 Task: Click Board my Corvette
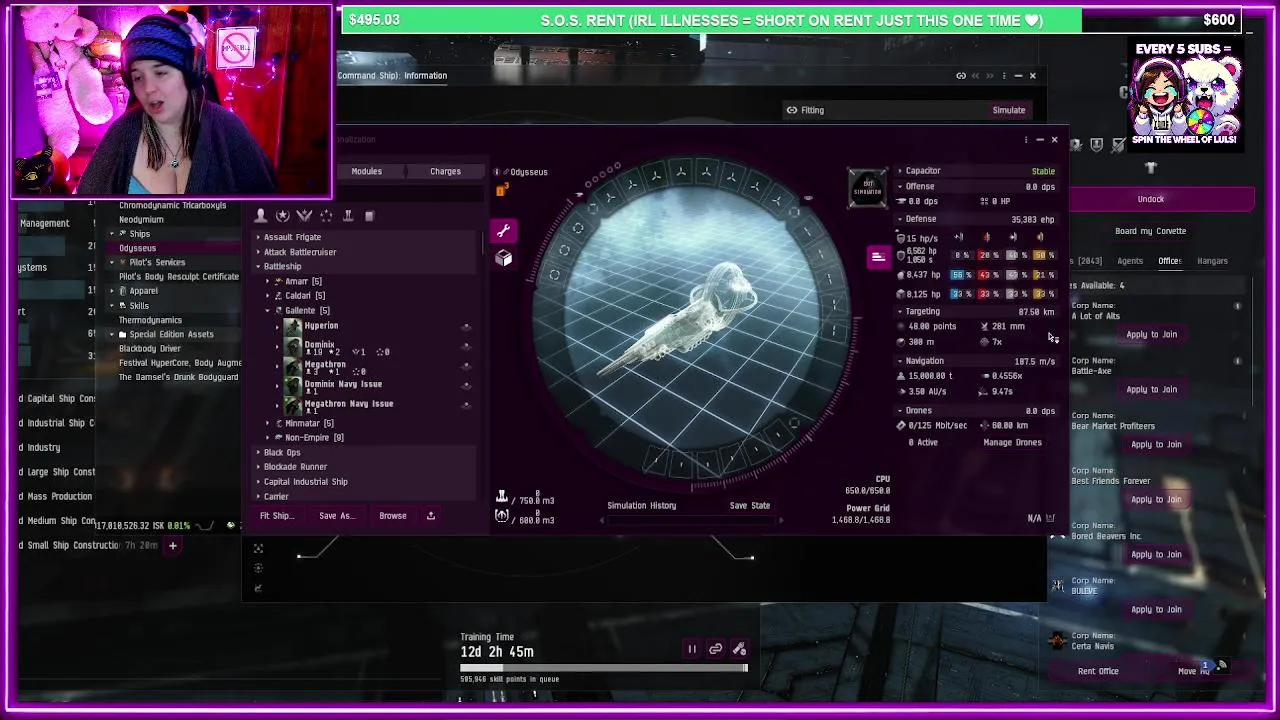coord(1150,231)
